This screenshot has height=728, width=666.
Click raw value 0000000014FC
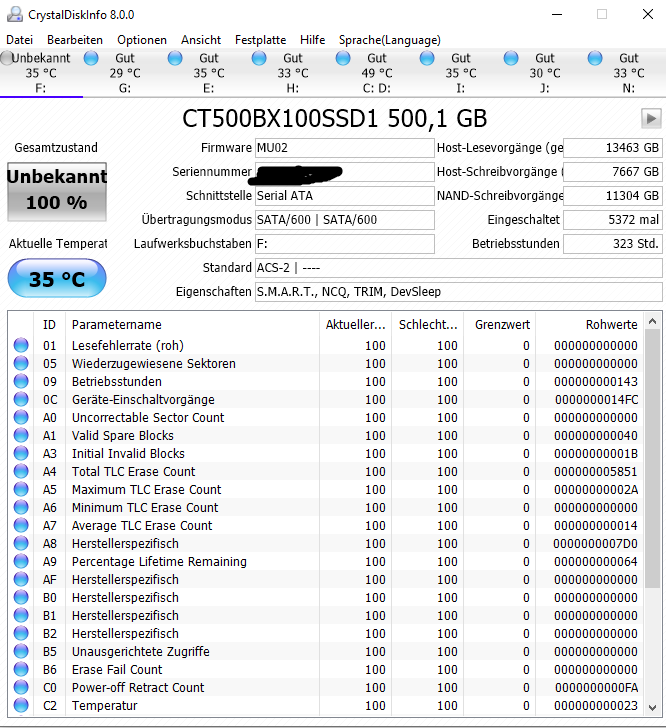596,400
